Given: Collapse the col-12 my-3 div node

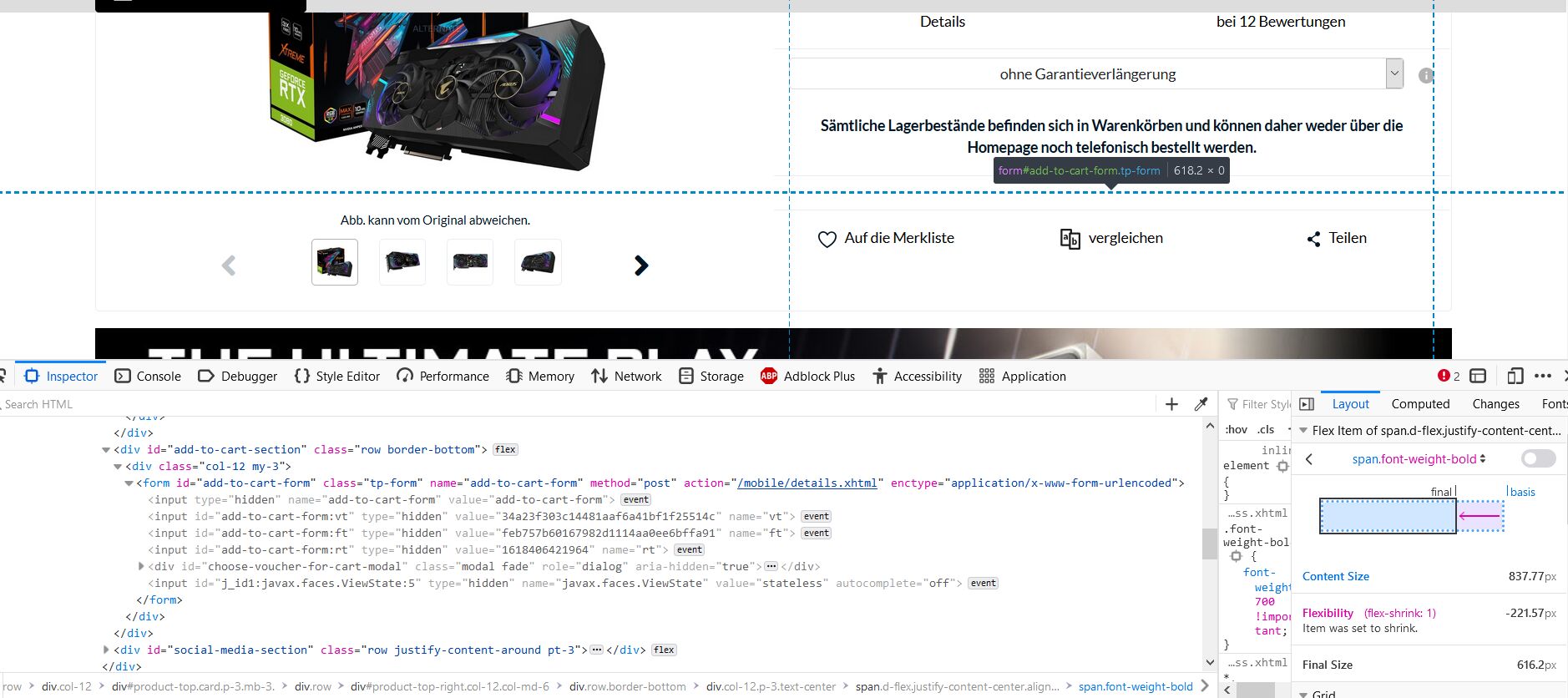Looking at the screenshot, I should coord(118,467).
